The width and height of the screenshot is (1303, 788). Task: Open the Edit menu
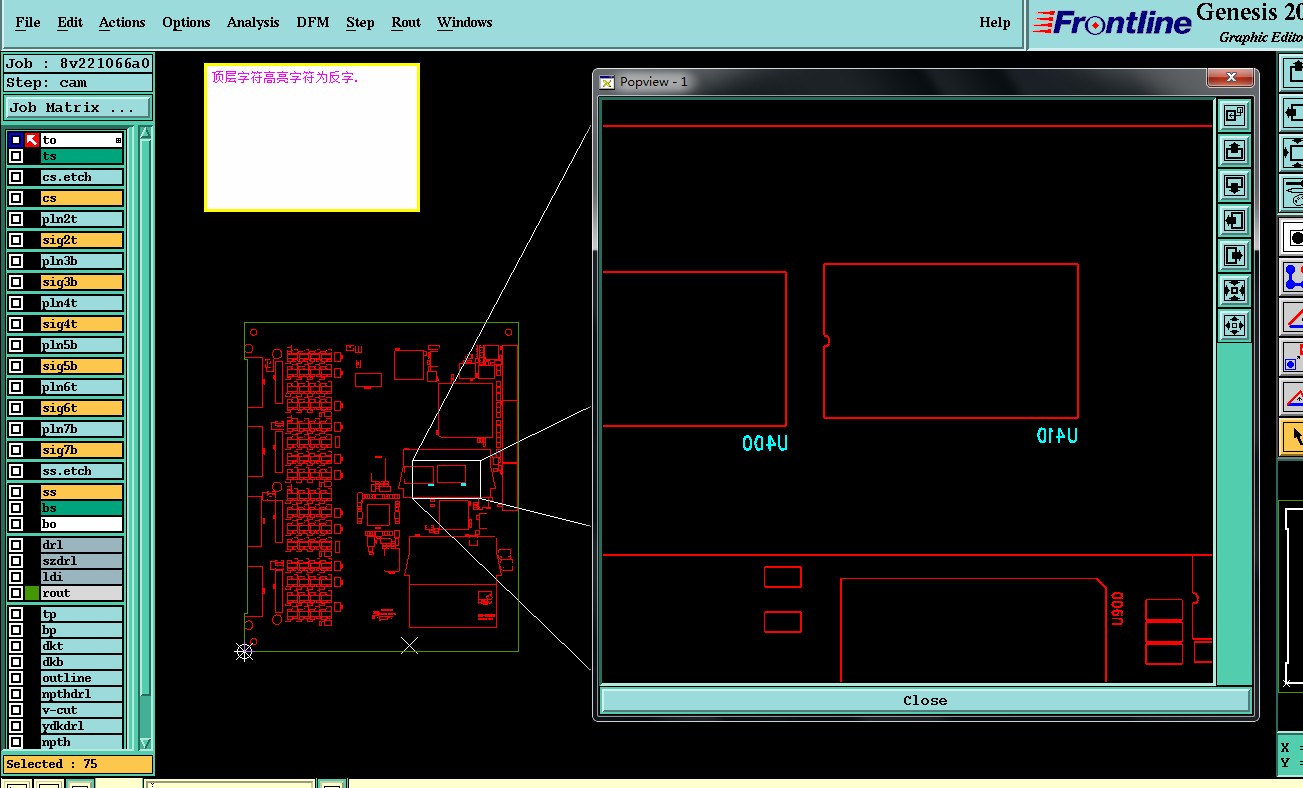pyautogui.click(x=70, y=22)
